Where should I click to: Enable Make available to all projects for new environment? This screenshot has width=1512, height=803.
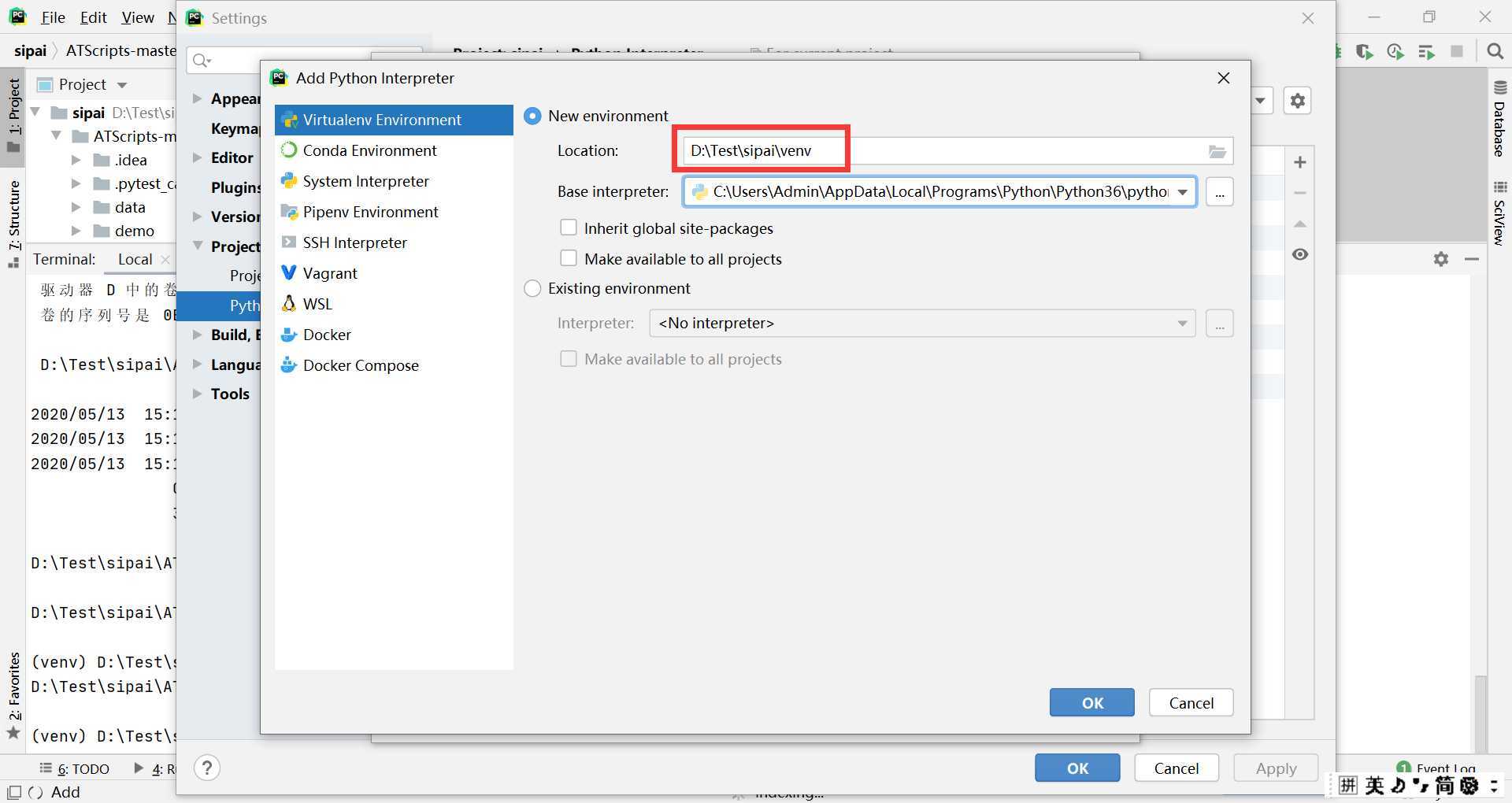point(568,259)
